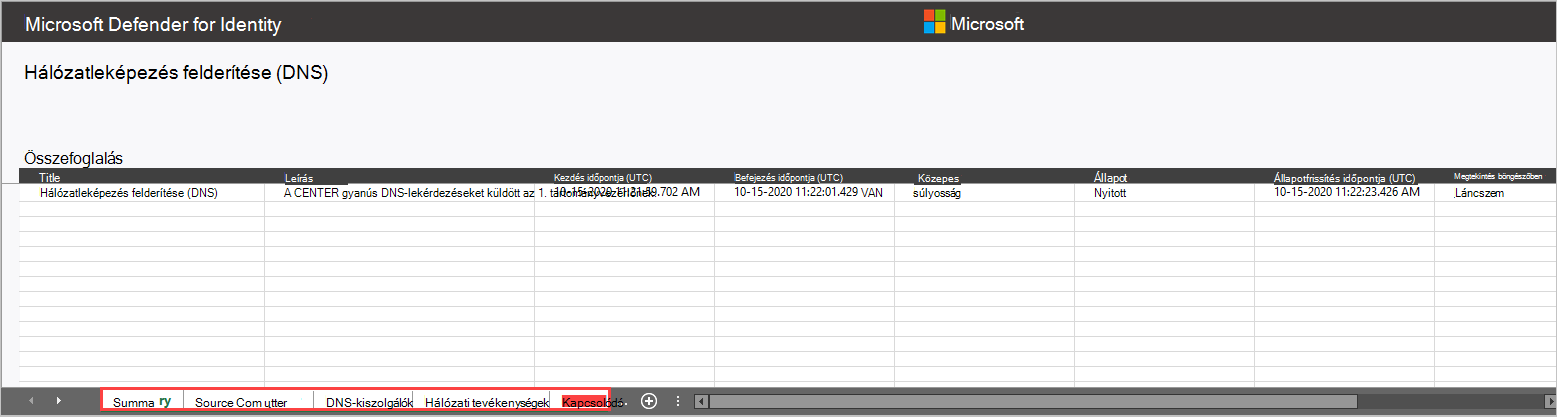Click the title cell Hálózatleképezés felderítése (DNS) in table
Viewport: 1557px width, 417px height.
pos(128,193)
